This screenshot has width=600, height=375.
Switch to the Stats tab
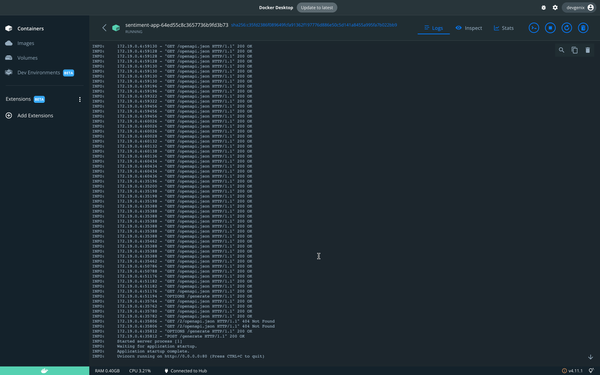pos(504,28)
